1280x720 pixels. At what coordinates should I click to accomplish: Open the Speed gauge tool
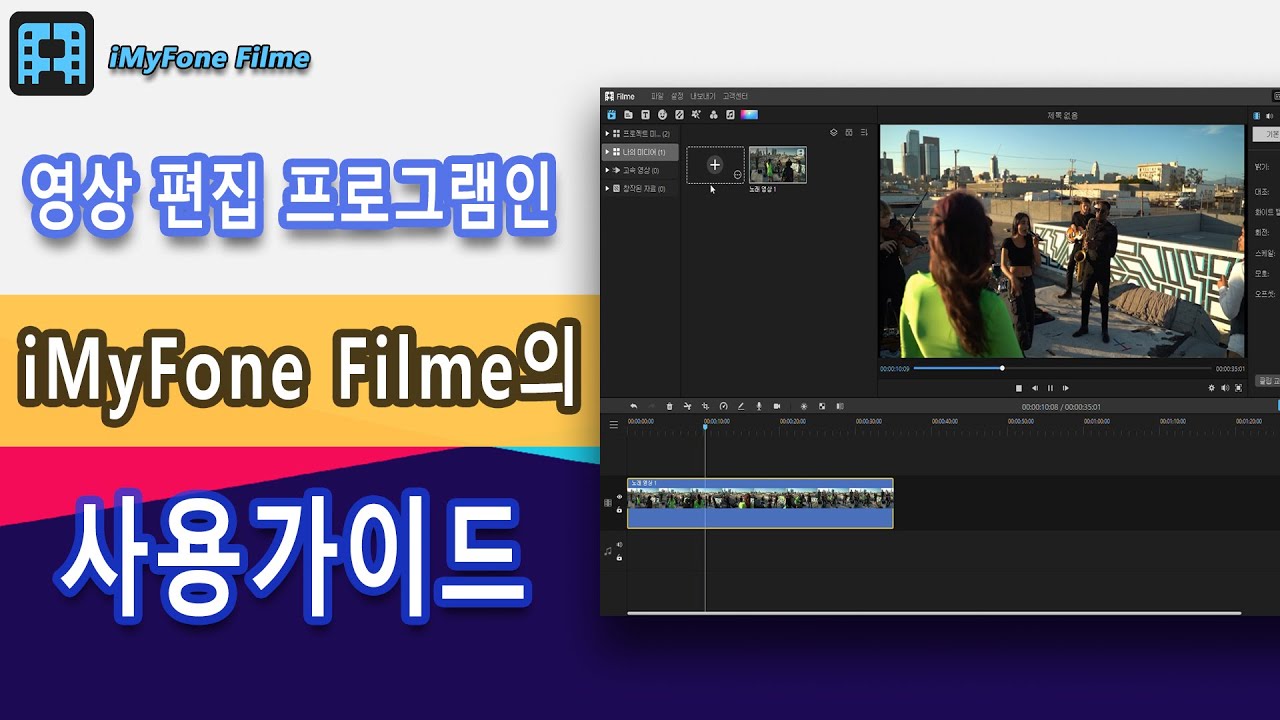[723, 406]
